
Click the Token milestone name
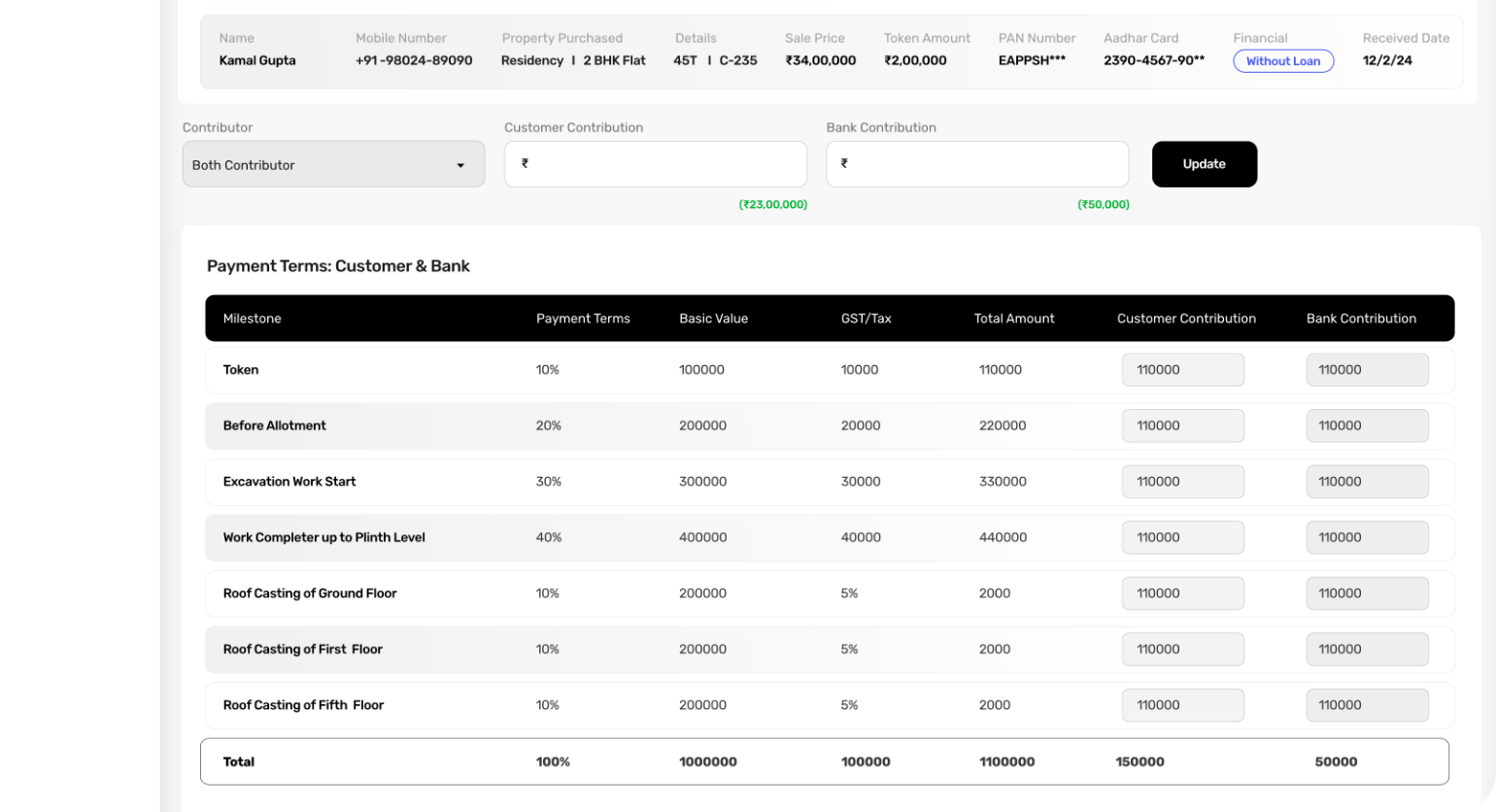click(x=241, y=370)
